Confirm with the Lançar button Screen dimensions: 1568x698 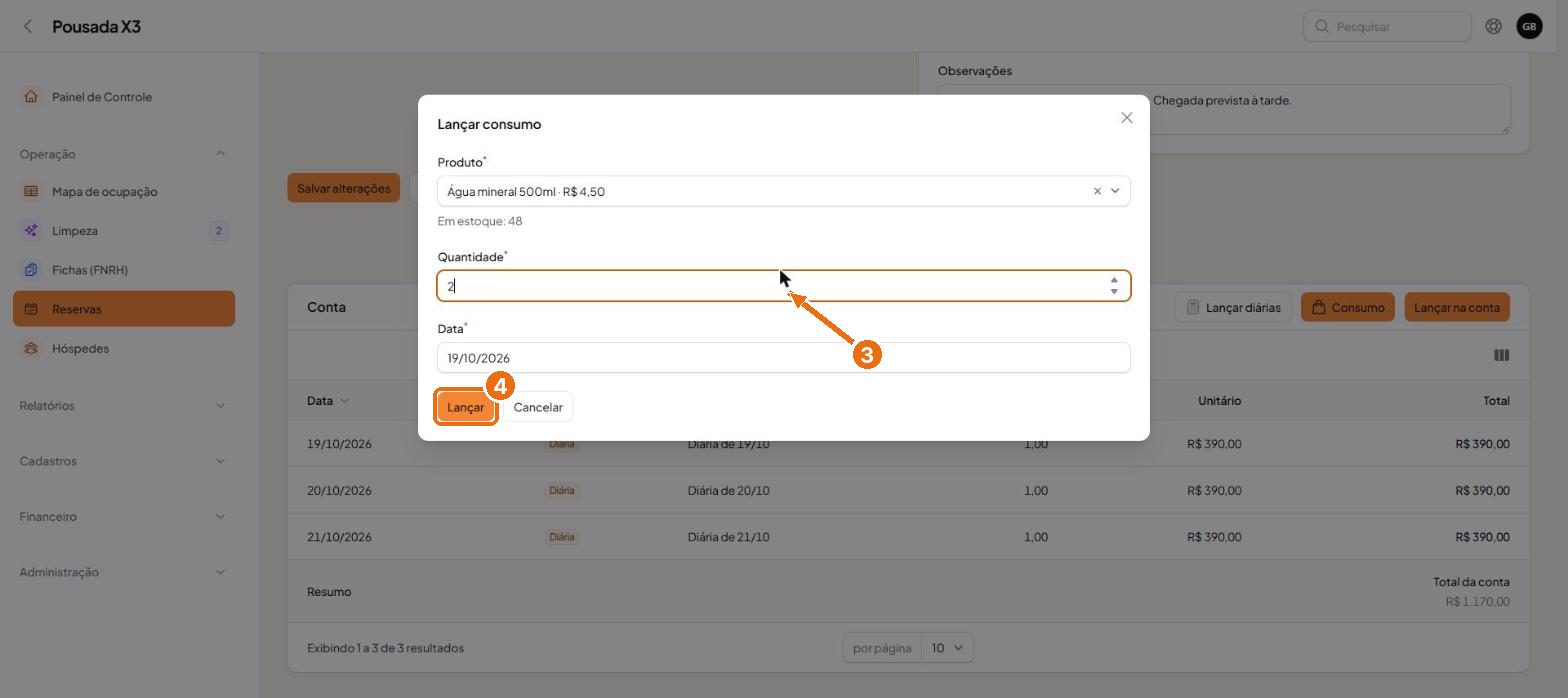click(x=465, y=407)
